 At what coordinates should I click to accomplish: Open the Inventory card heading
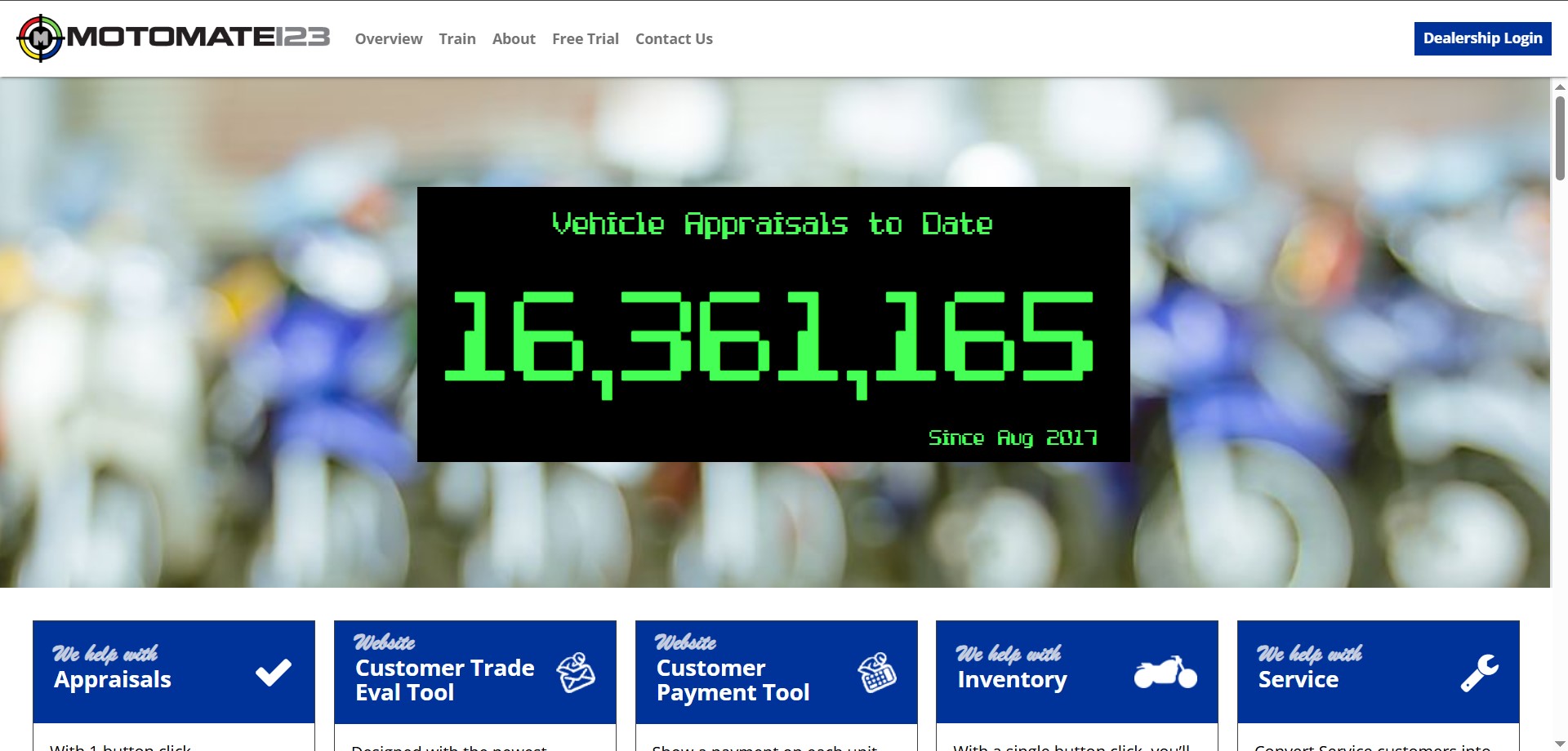[x=1012, y=679]
